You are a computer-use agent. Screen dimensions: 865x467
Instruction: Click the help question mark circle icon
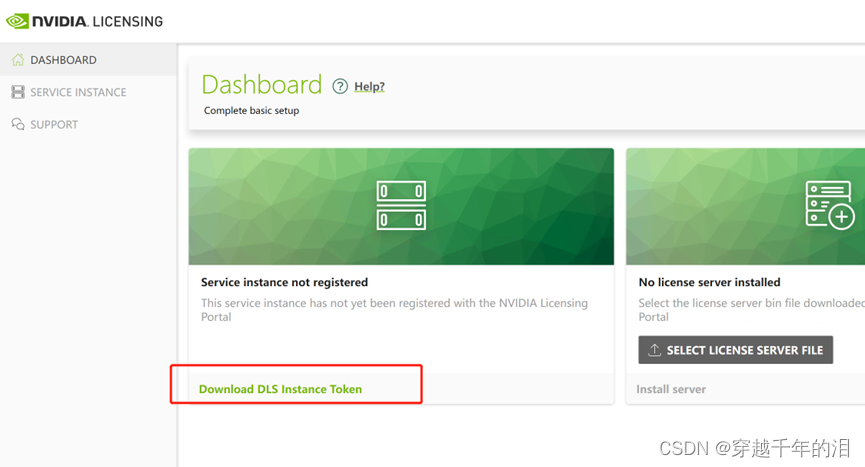pos(340,87)
